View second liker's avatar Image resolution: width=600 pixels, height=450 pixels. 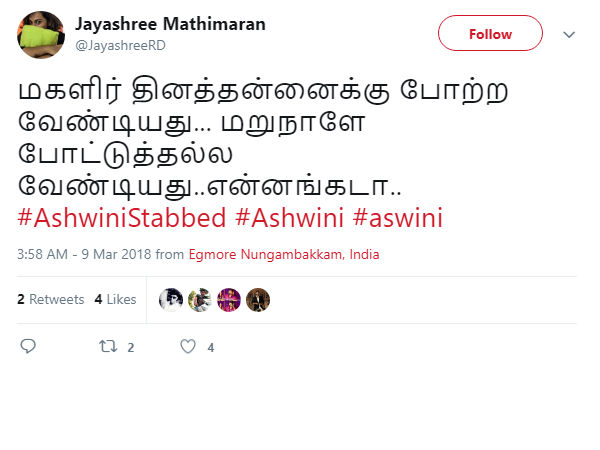tap(200, 300)
